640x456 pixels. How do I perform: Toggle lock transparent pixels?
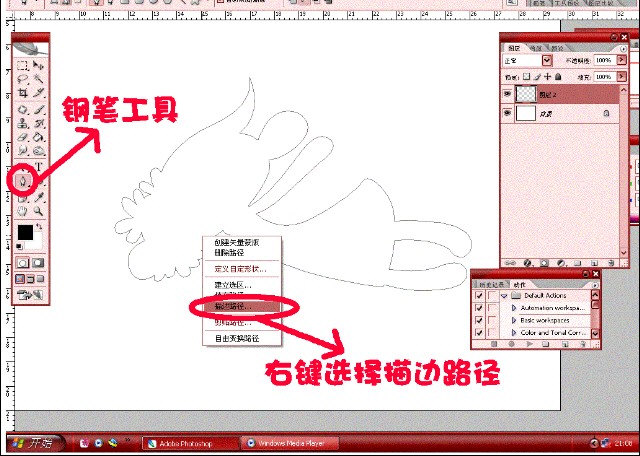[527, 77]
